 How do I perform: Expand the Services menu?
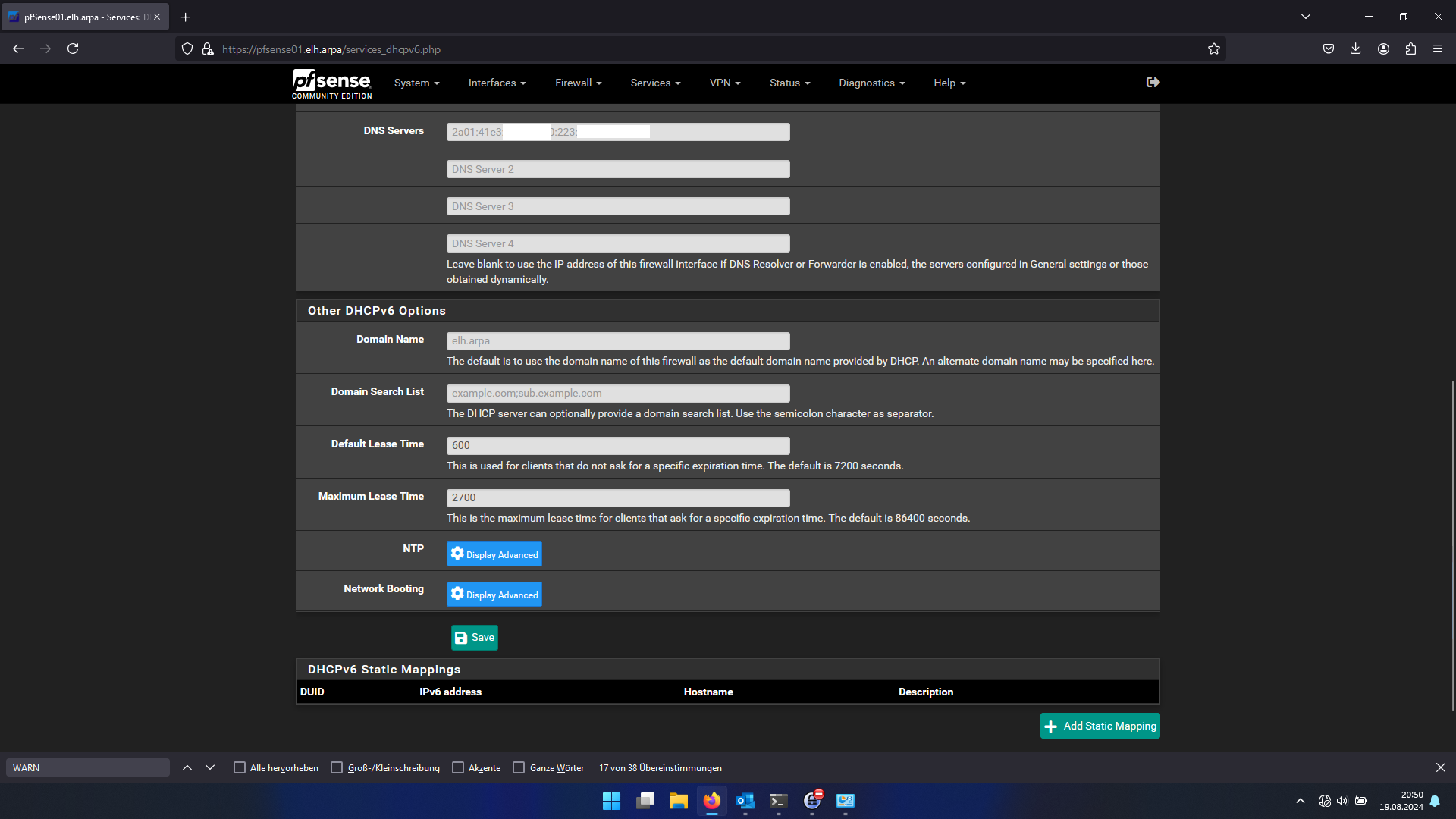point(655,83)
